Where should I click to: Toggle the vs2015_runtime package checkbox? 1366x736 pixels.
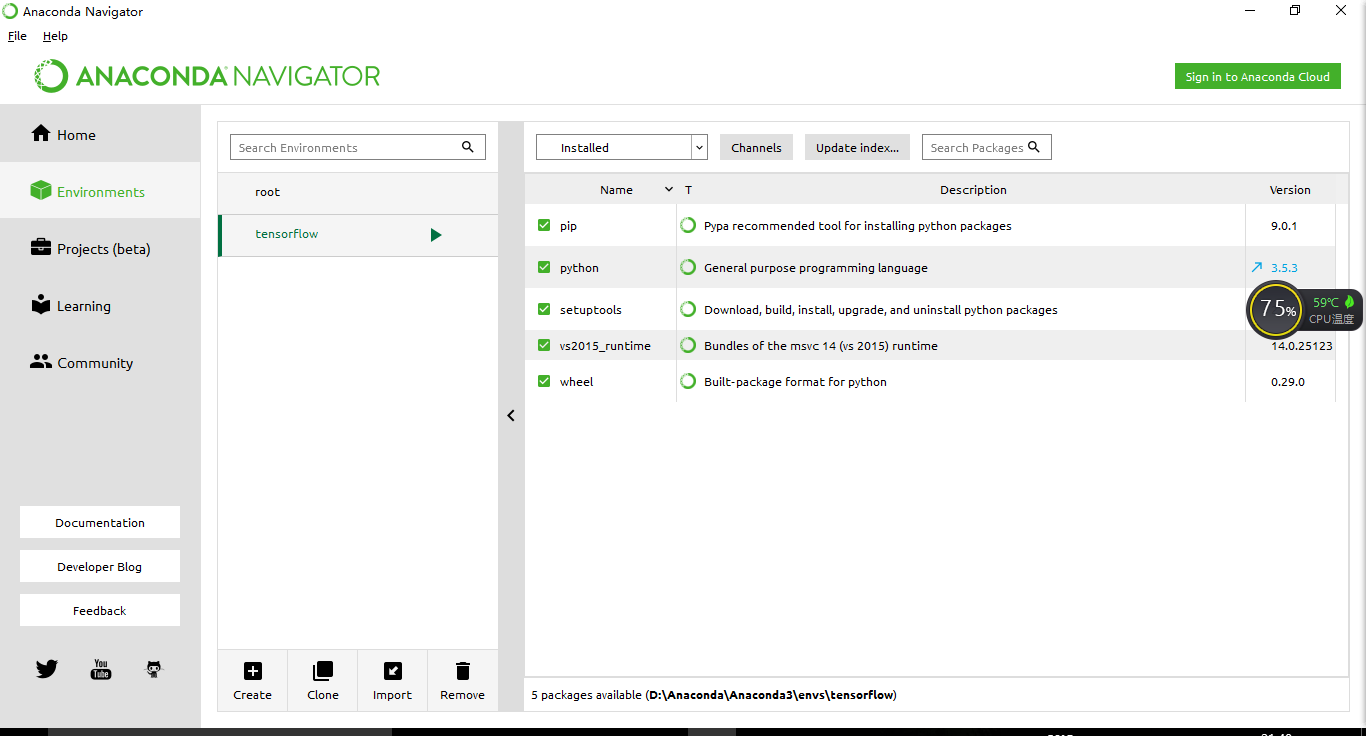point(544,345)
